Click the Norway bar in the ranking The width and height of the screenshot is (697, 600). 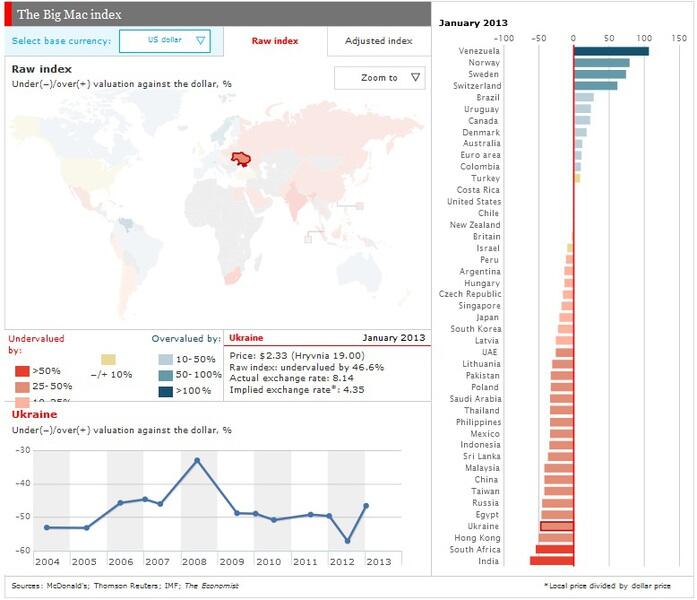point(601,63)
